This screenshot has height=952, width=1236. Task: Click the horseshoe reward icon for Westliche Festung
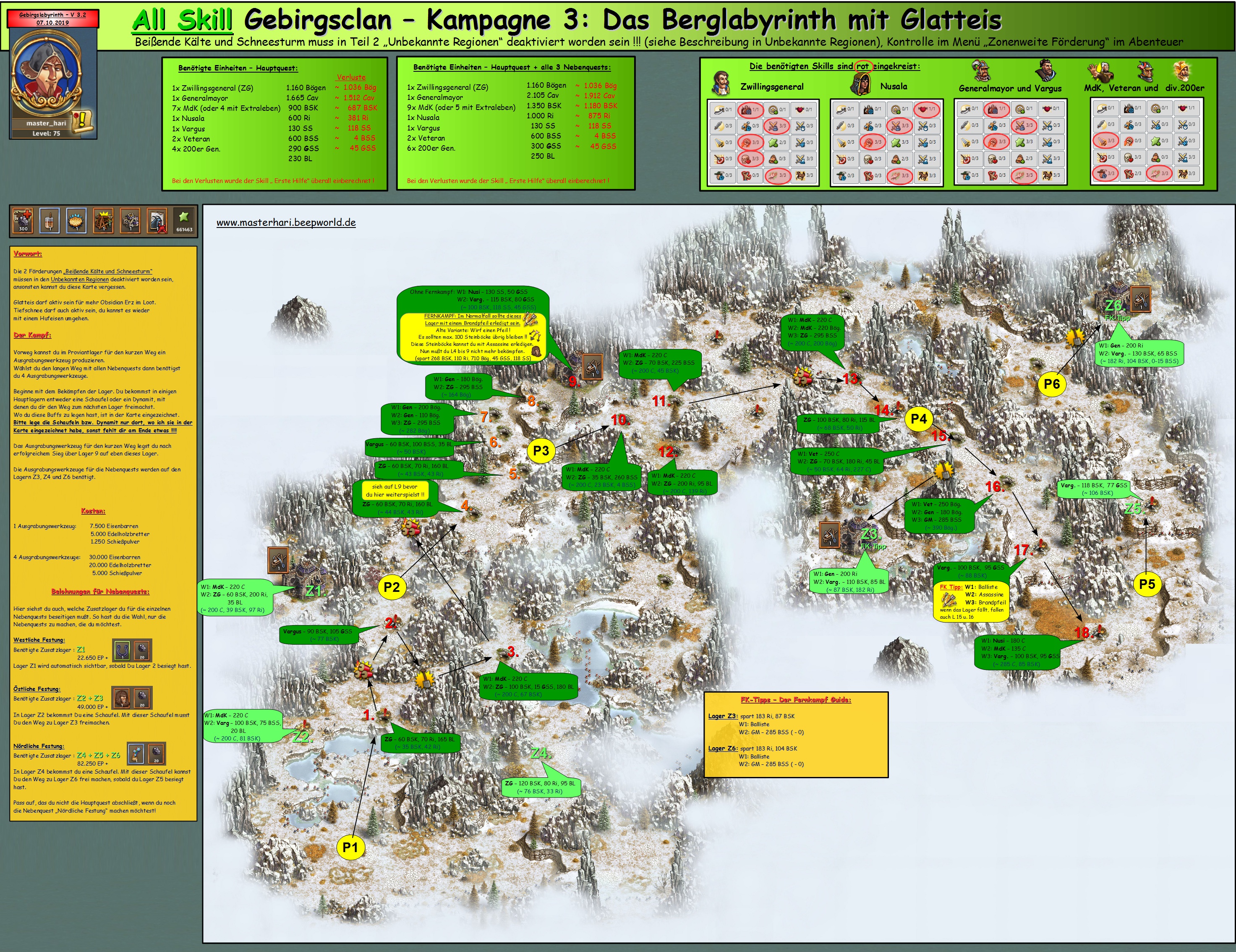[x=122, y=650]
